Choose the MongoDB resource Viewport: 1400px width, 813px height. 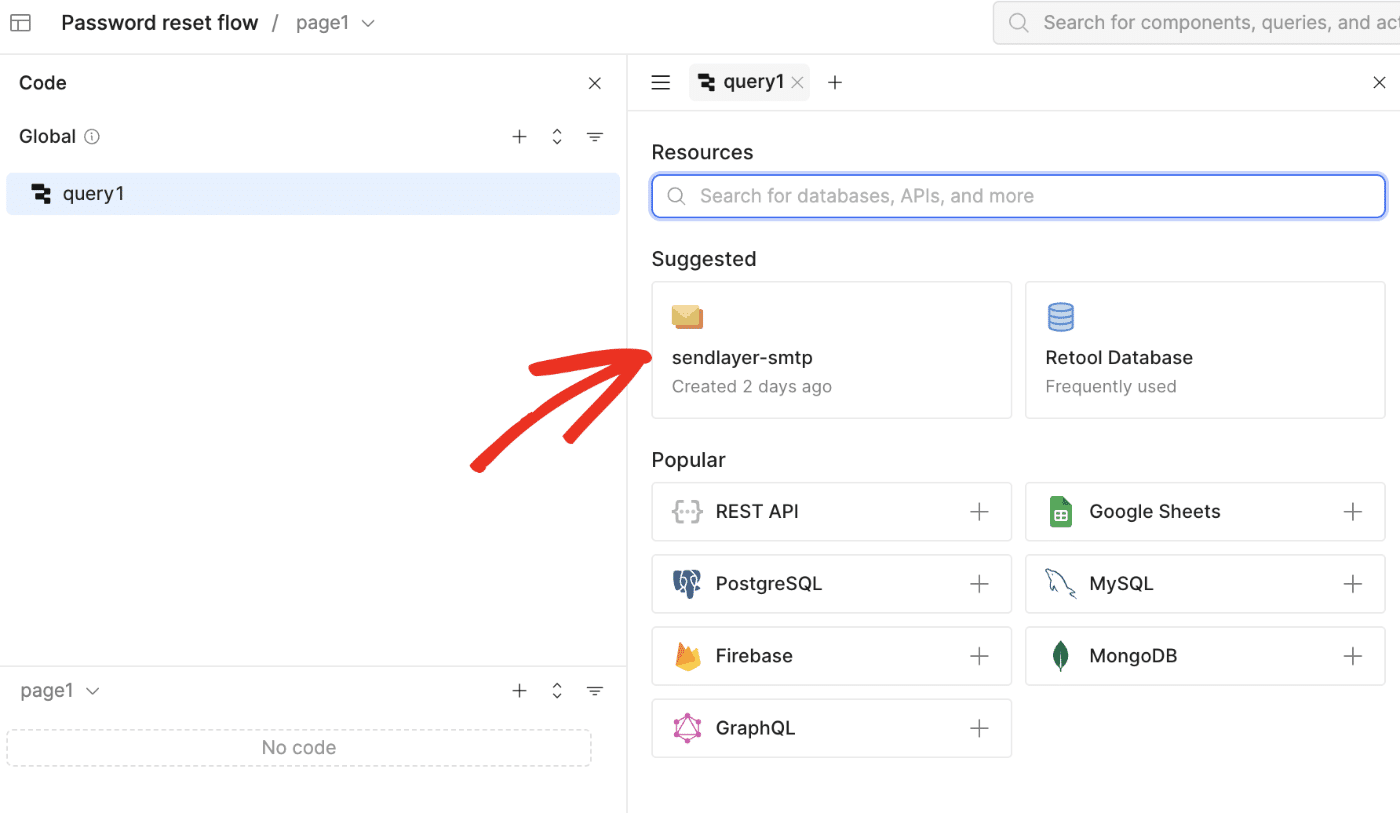pos(1205,656)
